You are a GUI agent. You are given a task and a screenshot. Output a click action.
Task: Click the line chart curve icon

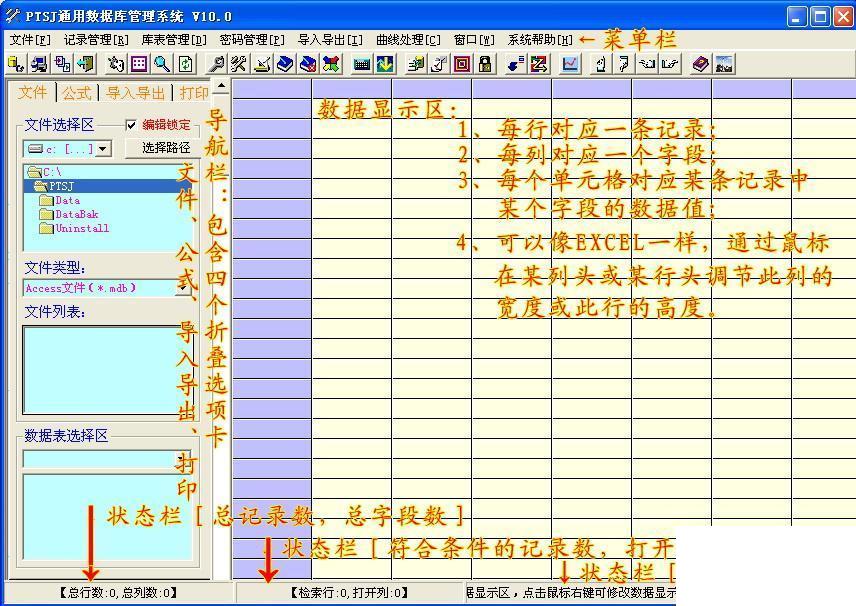click(570, 64)
